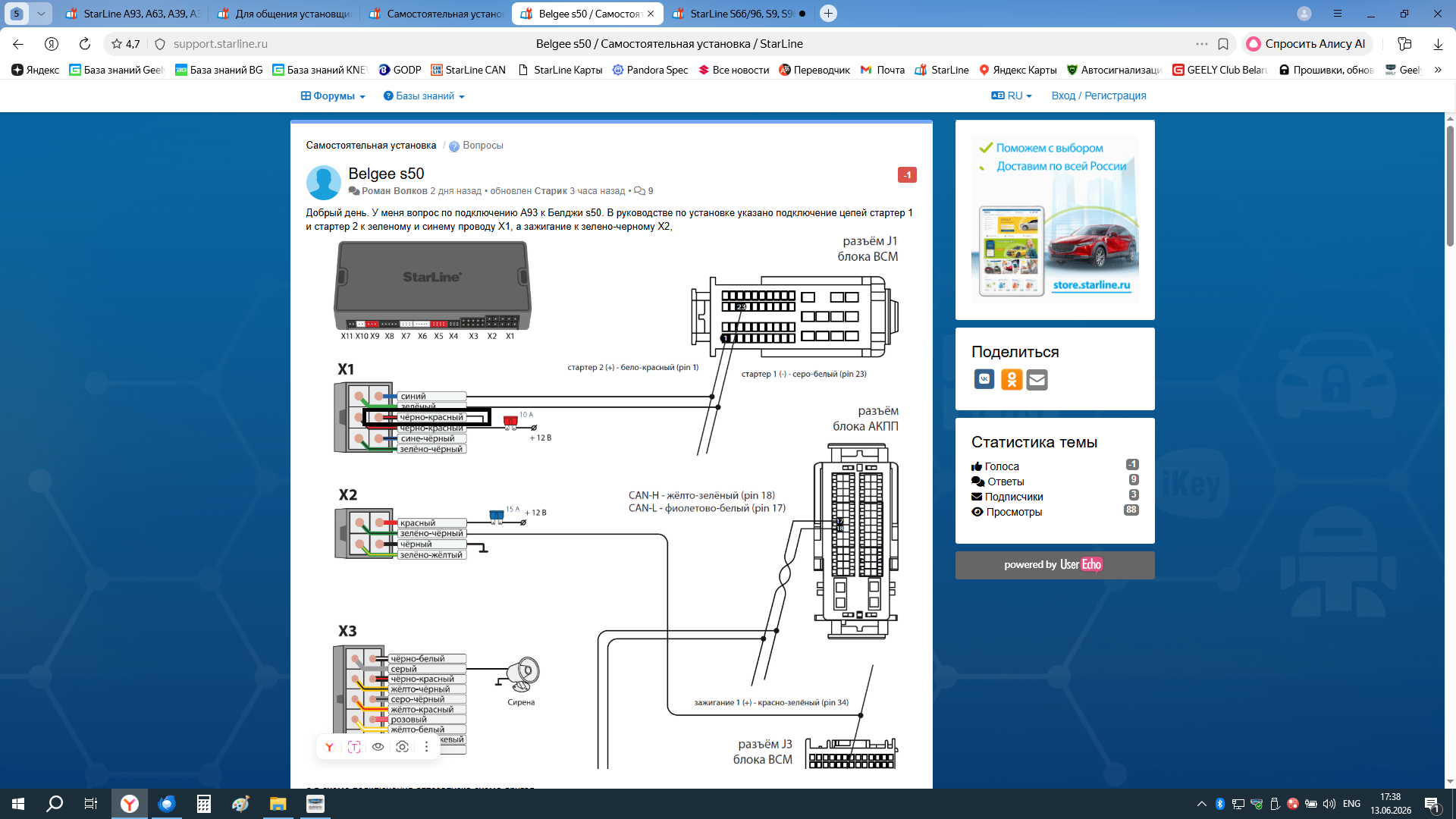Open Самостоятельная установка breadcrumb link
1456x819 pixels.
[371, 146]
